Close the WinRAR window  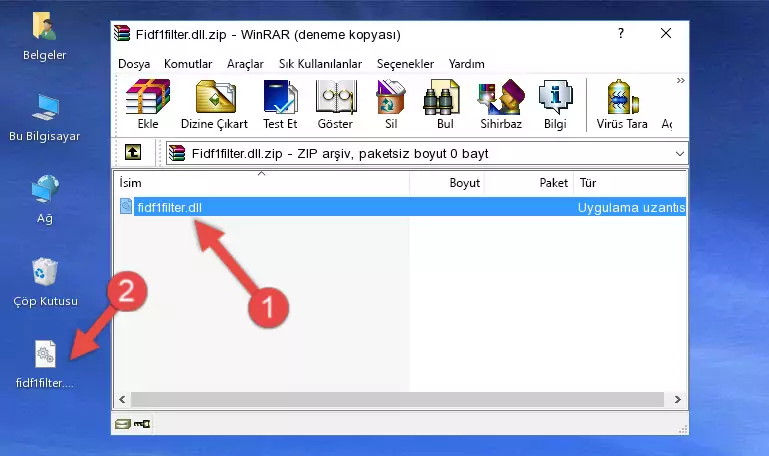[666, 33]
